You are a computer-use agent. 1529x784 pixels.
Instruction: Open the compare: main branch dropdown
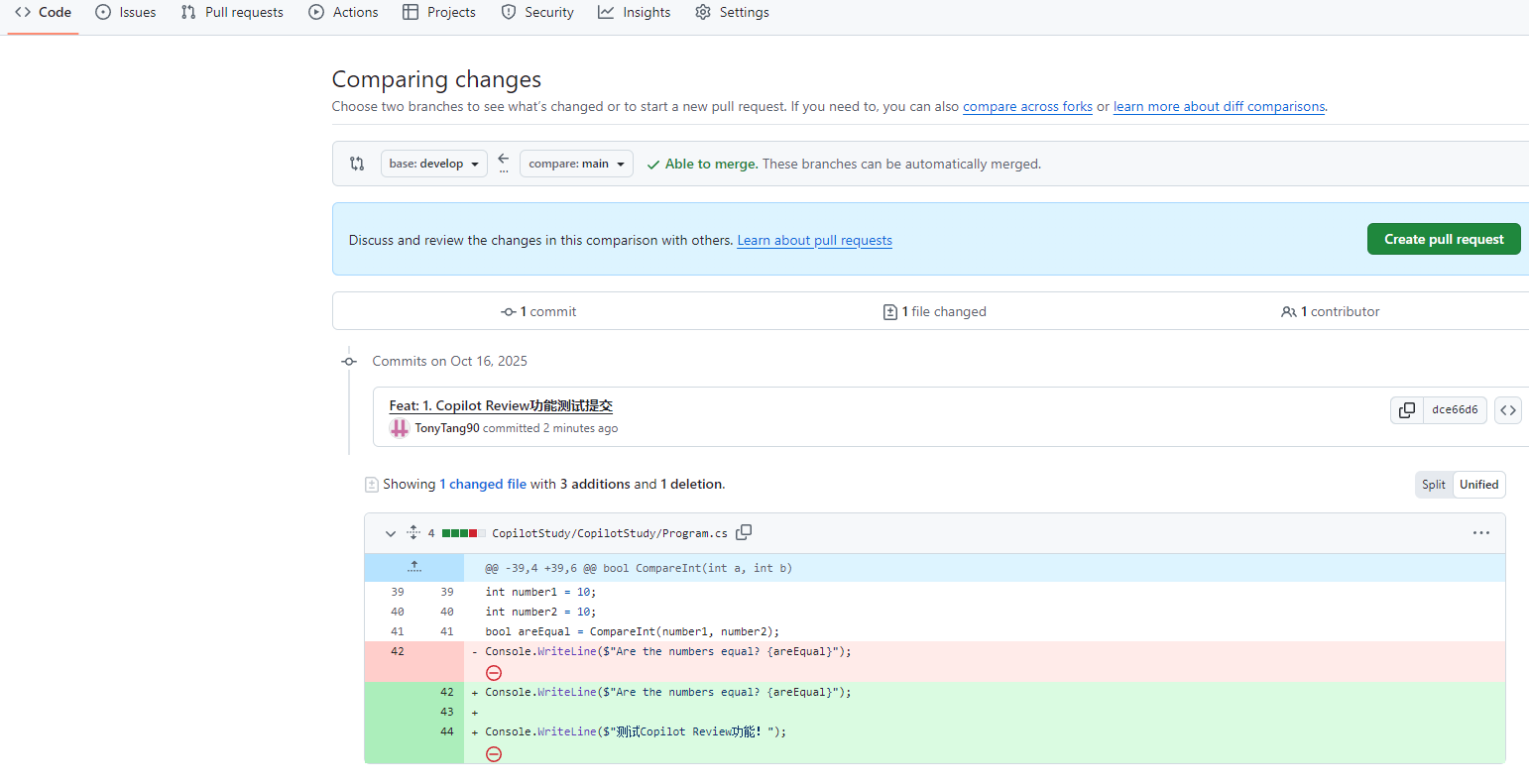[x=576, y=164]
